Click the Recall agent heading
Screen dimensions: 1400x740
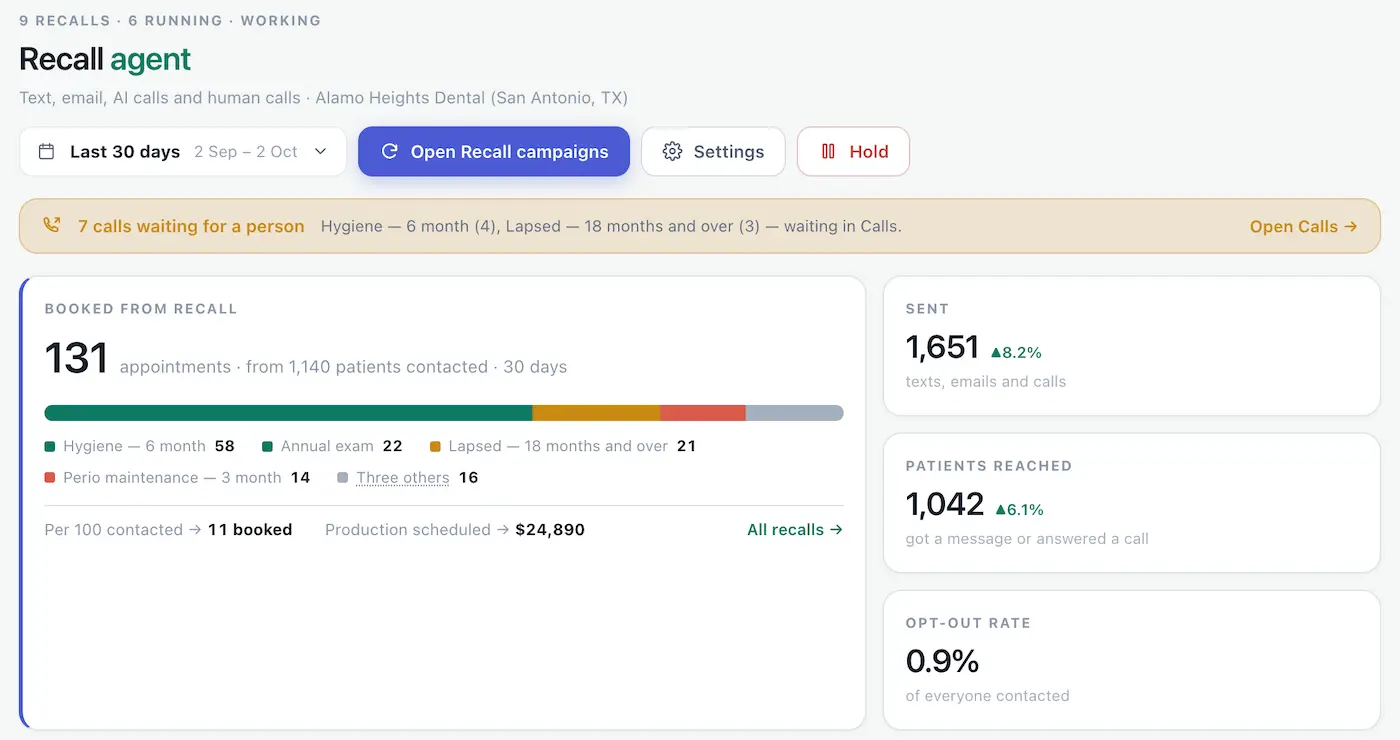(105, 60)
